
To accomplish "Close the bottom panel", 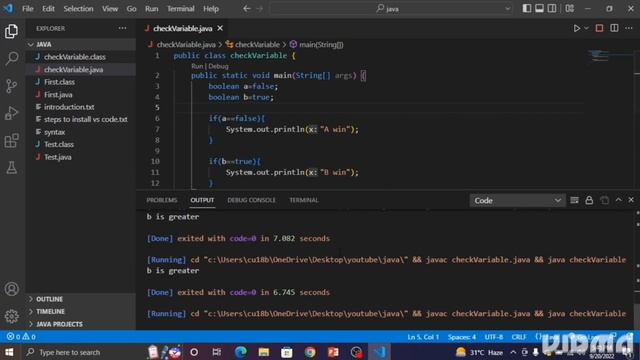I will tap(631, 200).
